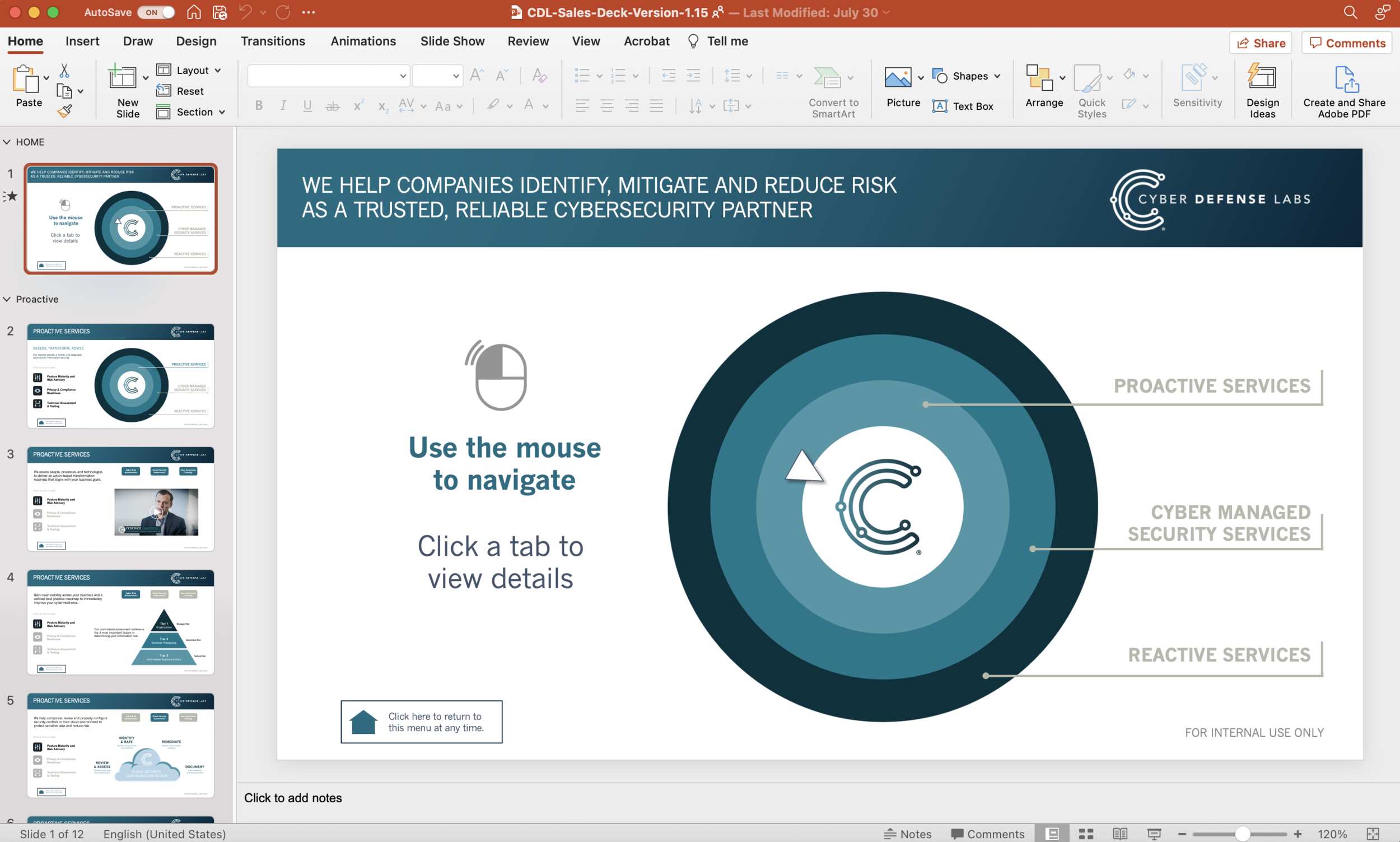This screenshot has height=842, width=1400.
Task: Click the Save icon in title bar
Action: pos(220,12)
